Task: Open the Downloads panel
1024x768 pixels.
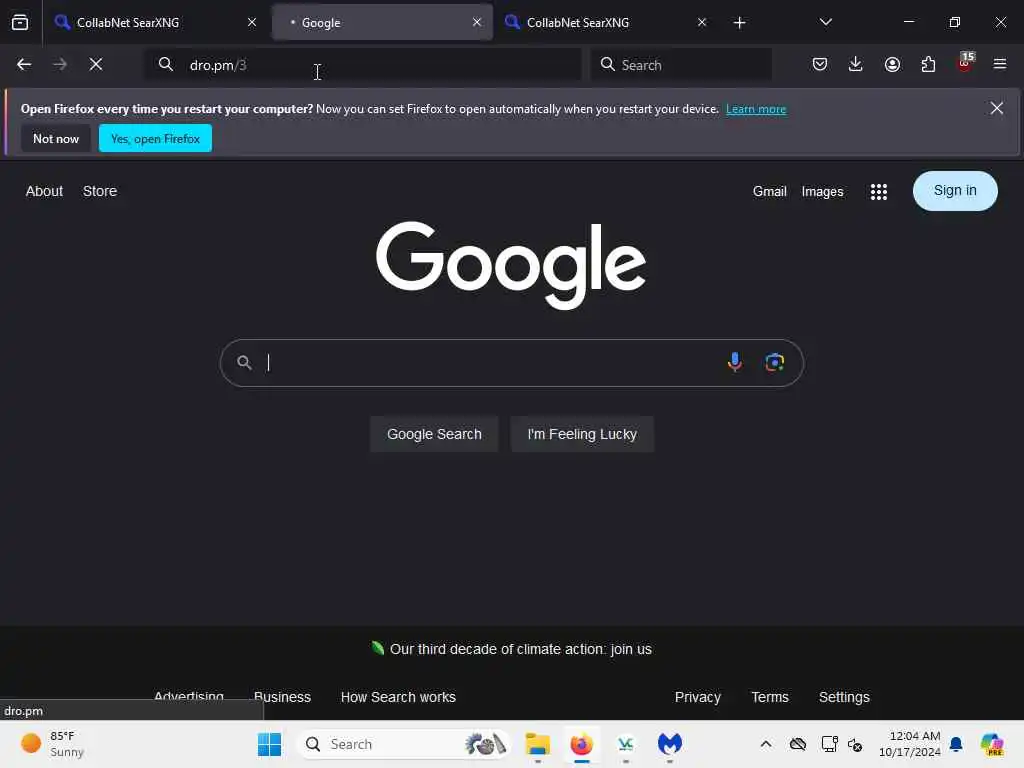Action: [856, 64]
